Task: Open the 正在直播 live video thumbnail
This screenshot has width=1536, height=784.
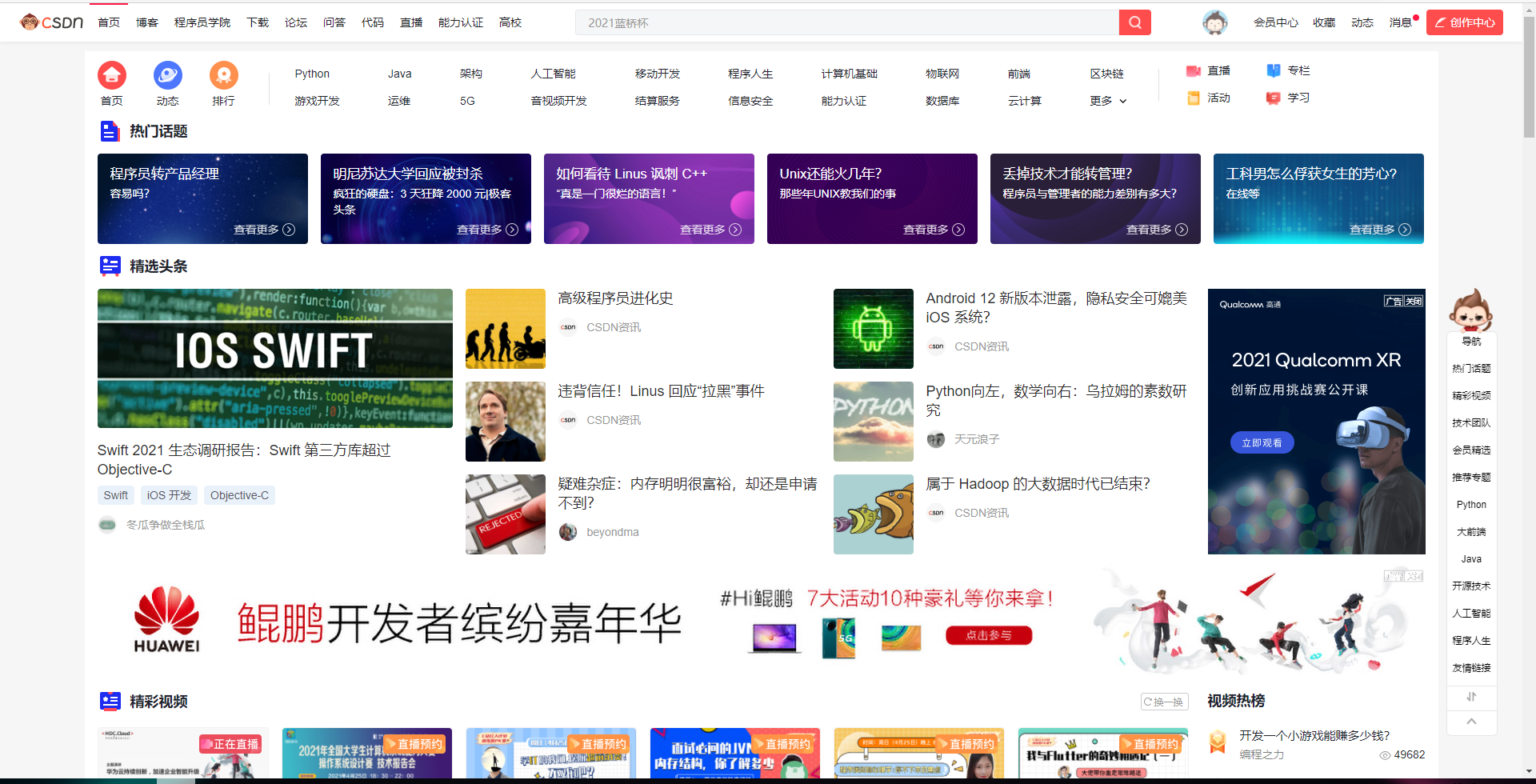Action: [x=182, y=753]
